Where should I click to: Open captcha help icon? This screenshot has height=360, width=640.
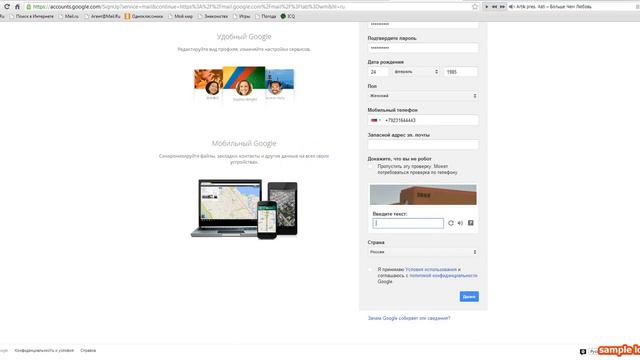(471, 223)
